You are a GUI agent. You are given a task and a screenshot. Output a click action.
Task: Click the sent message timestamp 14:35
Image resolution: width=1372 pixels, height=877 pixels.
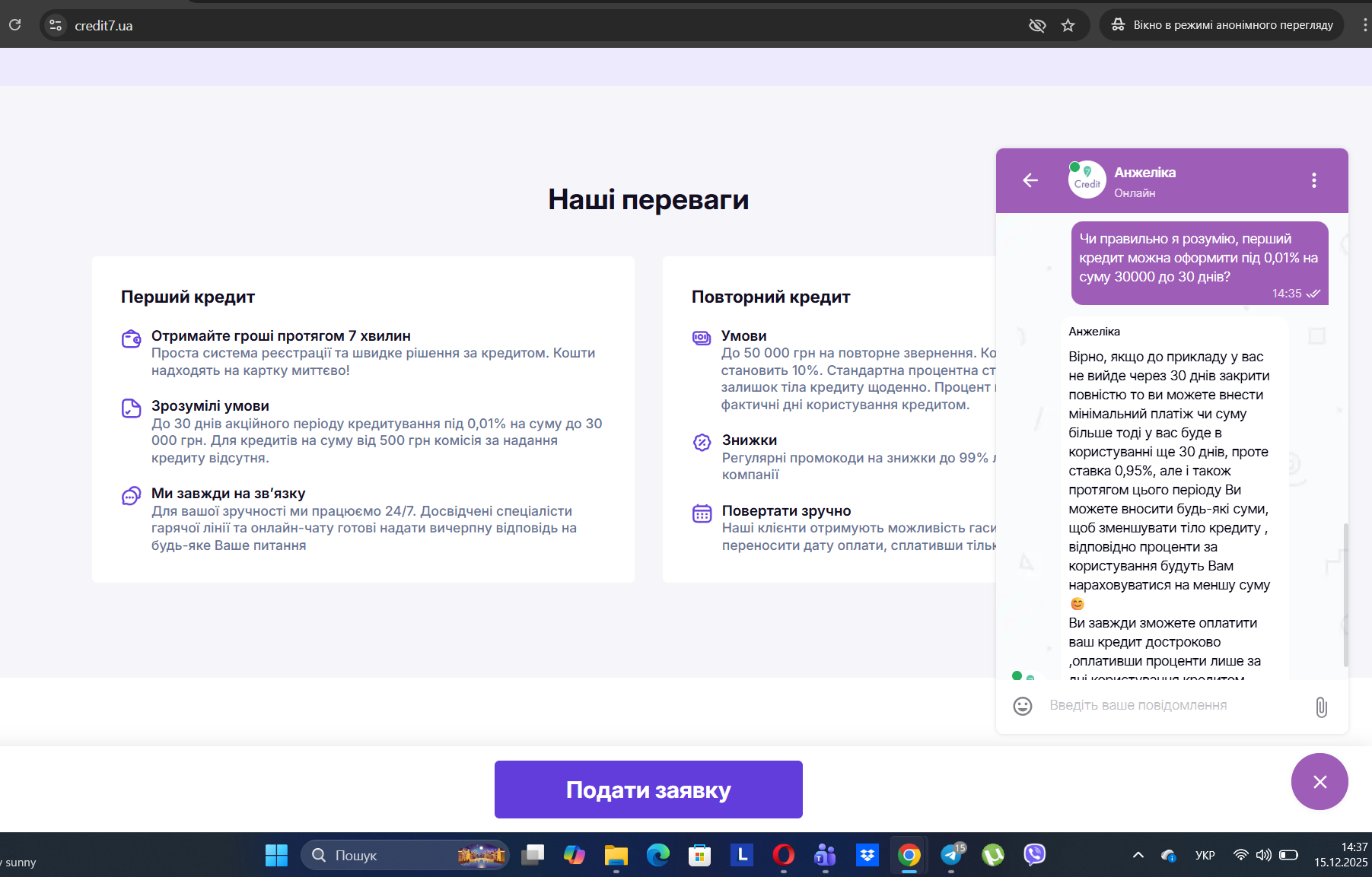tap(1287, 294)
